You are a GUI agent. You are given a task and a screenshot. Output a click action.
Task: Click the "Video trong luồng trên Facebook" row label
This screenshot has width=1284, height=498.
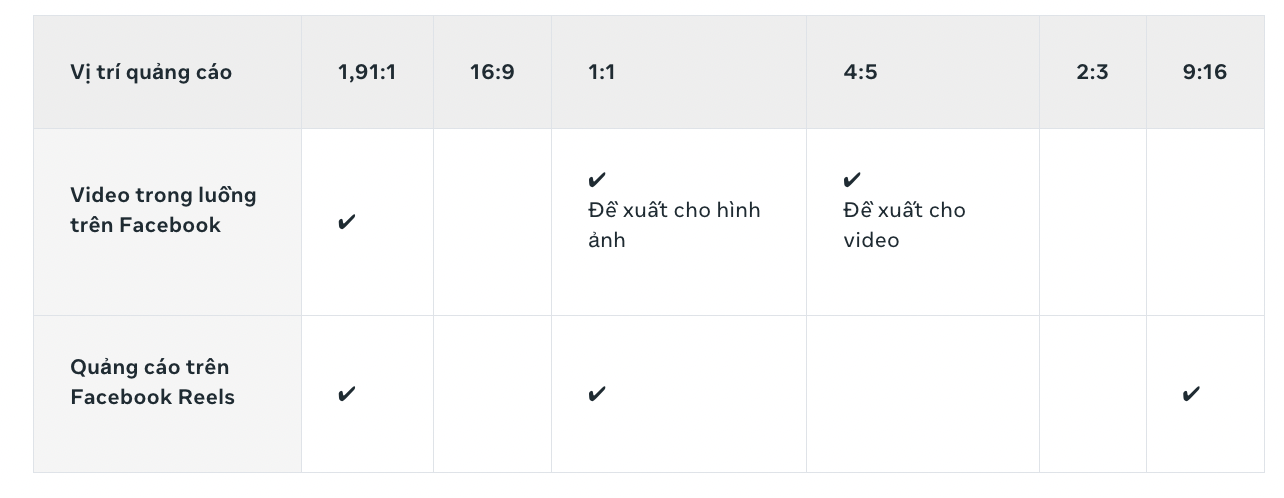(163, 210)
